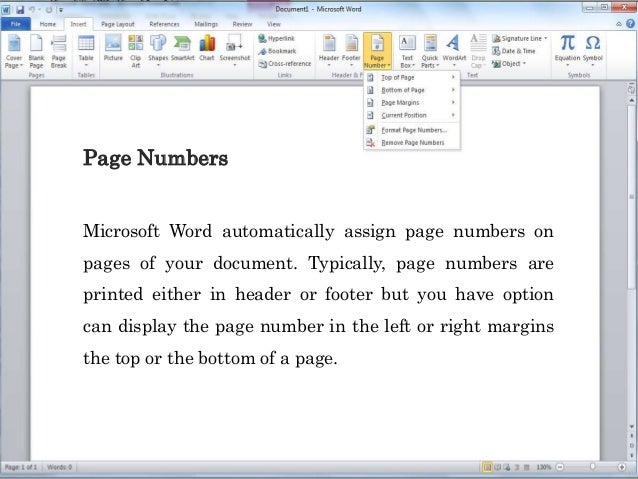Customize Quick Access Toolbar dropdown

[x=61, y=10]
